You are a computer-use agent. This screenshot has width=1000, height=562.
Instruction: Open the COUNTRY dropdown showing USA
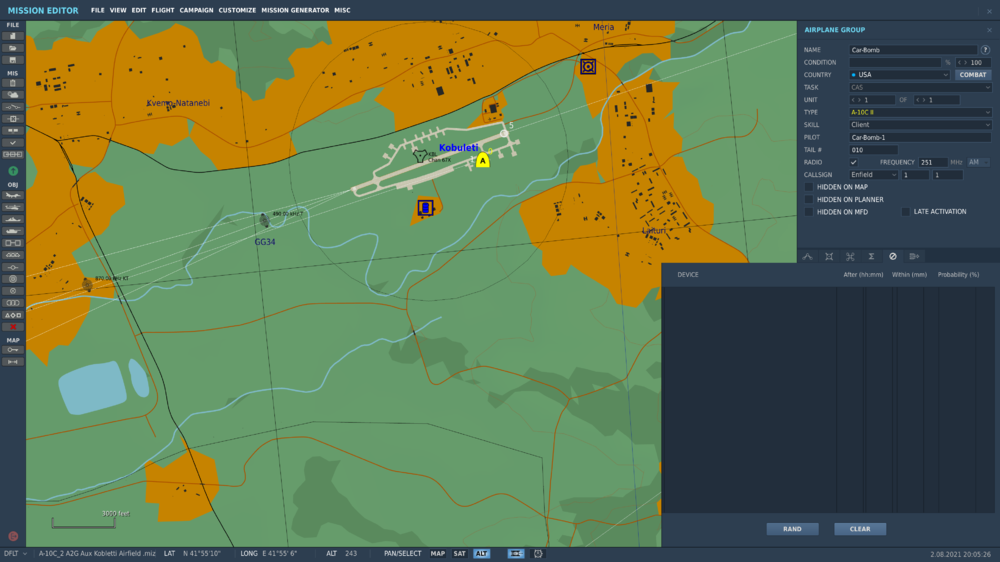[x=899, y=75]
